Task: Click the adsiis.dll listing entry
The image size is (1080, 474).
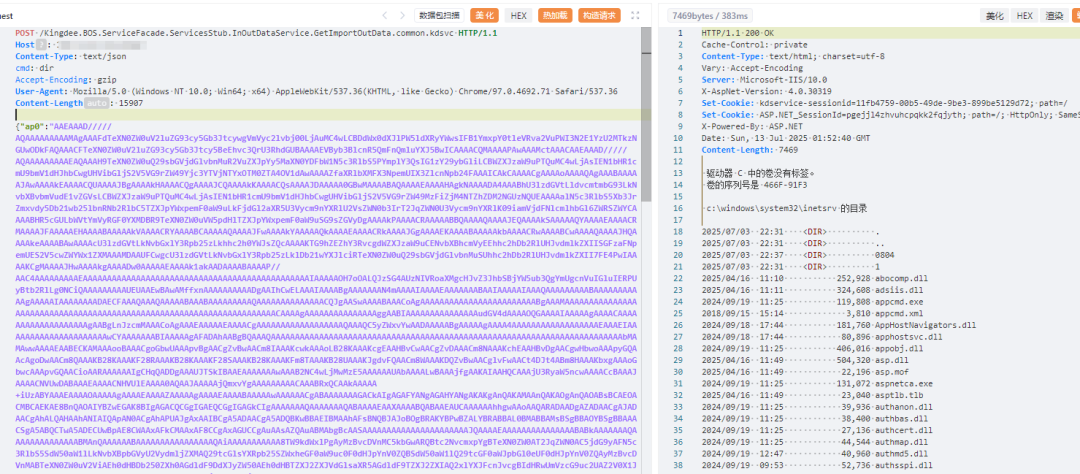Action: 810,290
